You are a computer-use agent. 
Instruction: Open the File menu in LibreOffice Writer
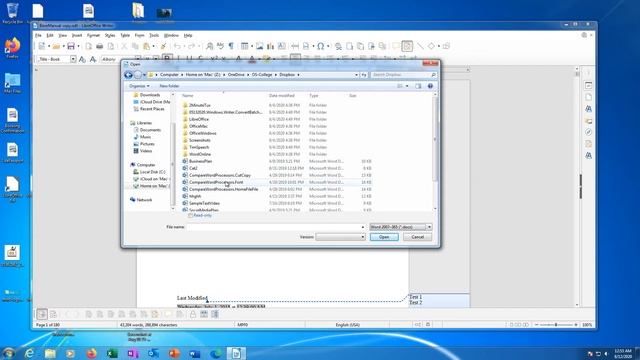pyautogui.click(x=38, y=36)
